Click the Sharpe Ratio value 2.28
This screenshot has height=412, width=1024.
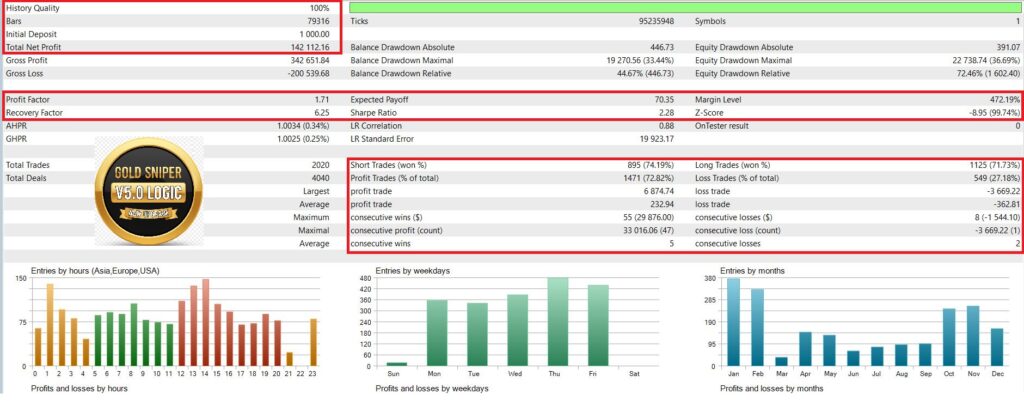point(665,113)
